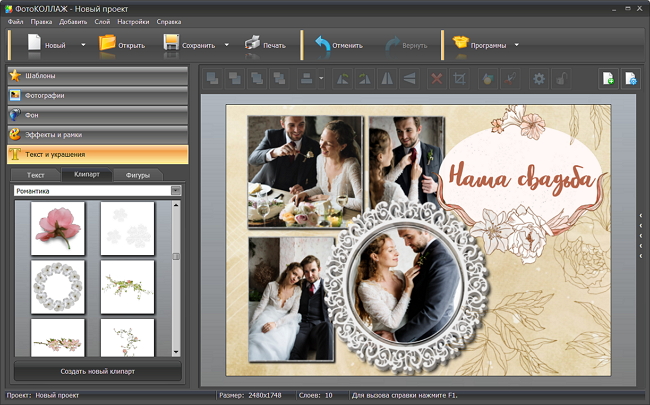Flip the object vertically
Screen dimensions: 650x405
pyautogui.click(x=410, y=78)
